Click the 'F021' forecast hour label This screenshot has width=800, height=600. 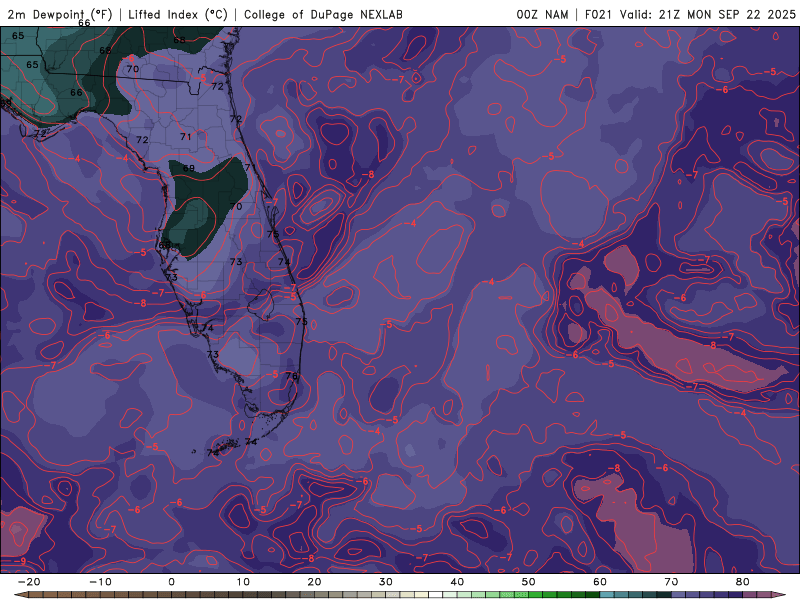point(598,14)
